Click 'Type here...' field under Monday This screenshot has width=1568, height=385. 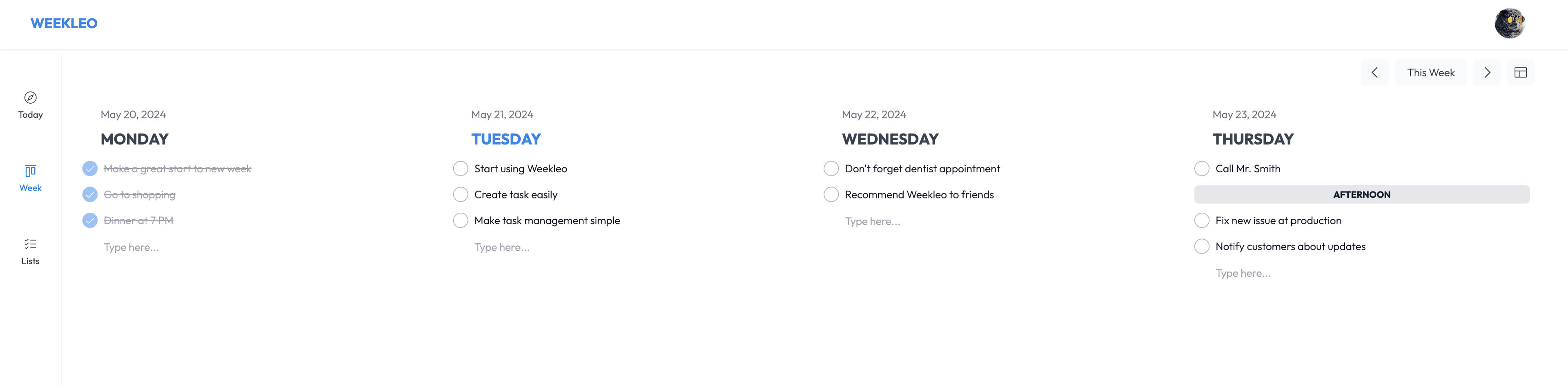point(131,247)
